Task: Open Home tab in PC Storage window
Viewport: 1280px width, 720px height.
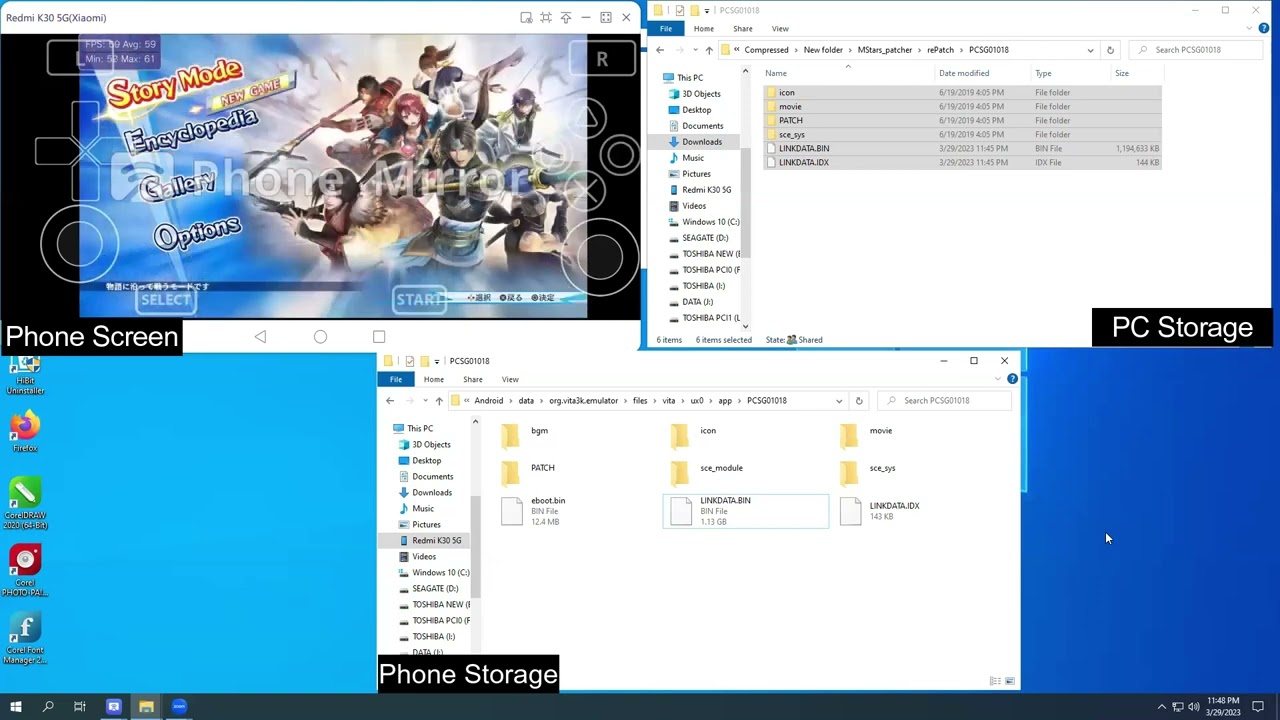Action: coord(704,29)
